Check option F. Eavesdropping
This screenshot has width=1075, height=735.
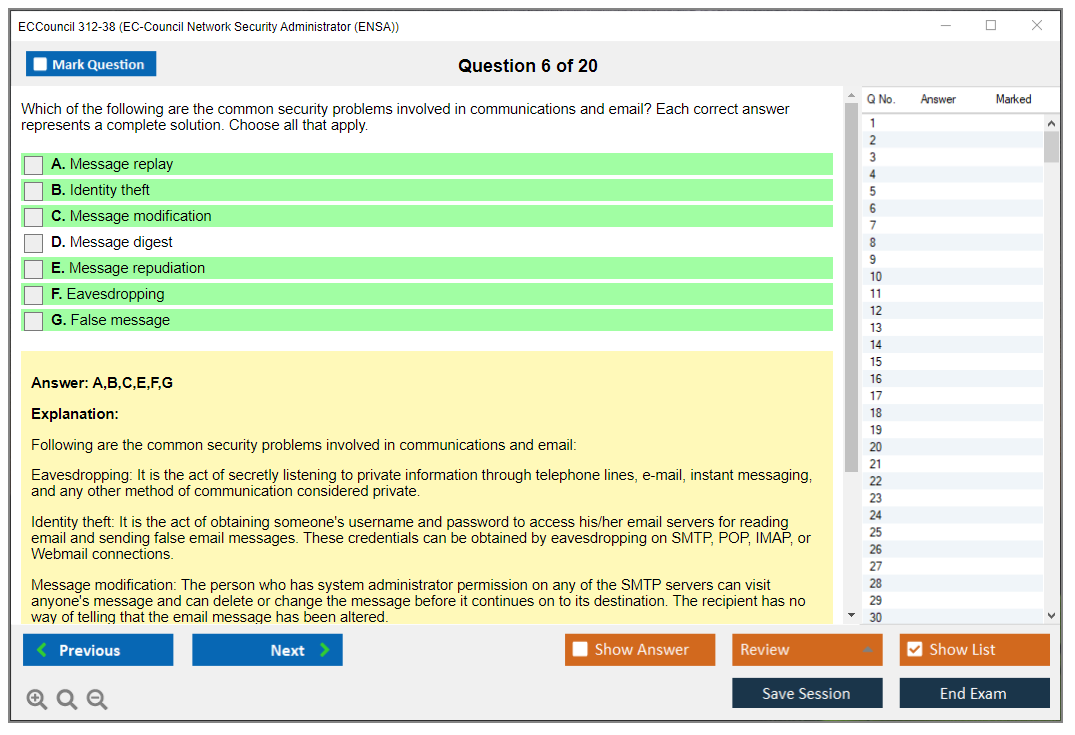(34, 295)
